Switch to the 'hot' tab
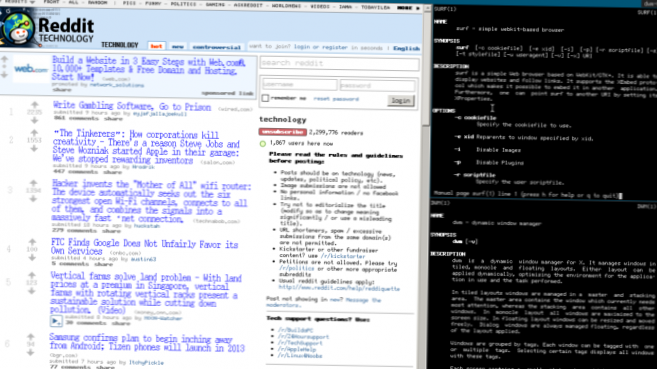This screenshot has width=657, height=369. click(x=156, y=46)
